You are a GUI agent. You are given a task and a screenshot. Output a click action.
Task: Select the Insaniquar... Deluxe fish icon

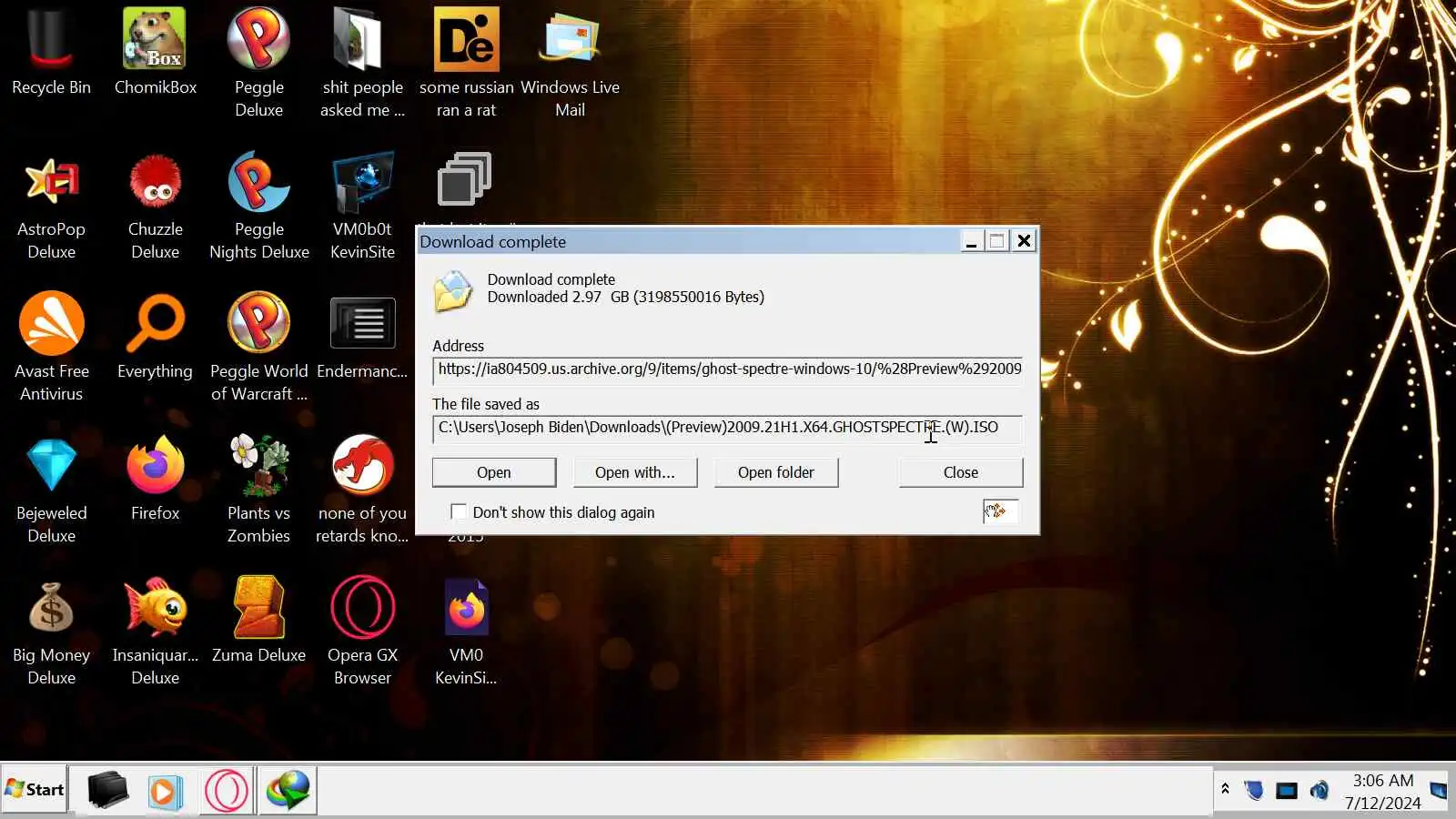pos(155,631)
